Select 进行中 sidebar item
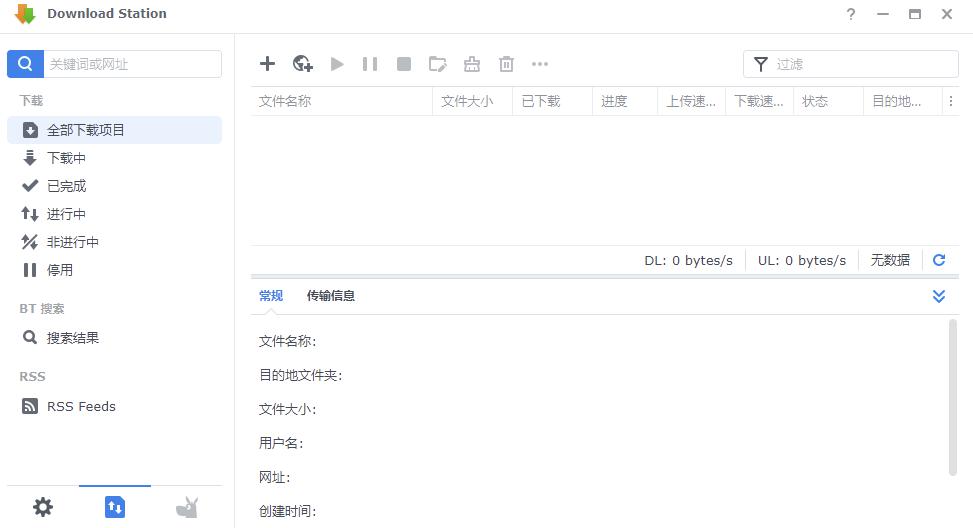Viewport: 973px width, 528px height. (x=114, y=214)
